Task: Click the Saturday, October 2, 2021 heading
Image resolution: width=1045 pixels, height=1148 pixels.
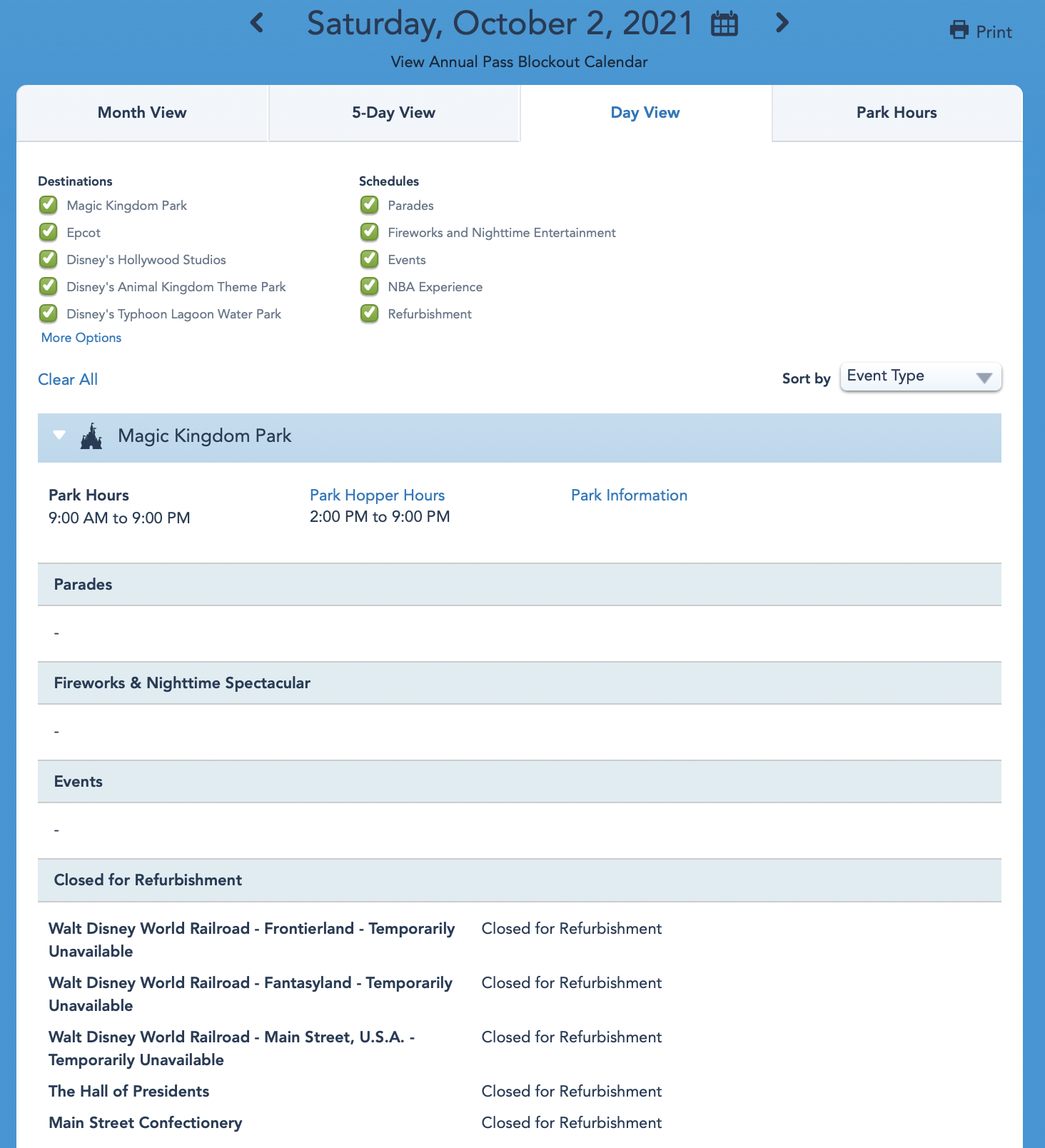Action: point(500,24)
